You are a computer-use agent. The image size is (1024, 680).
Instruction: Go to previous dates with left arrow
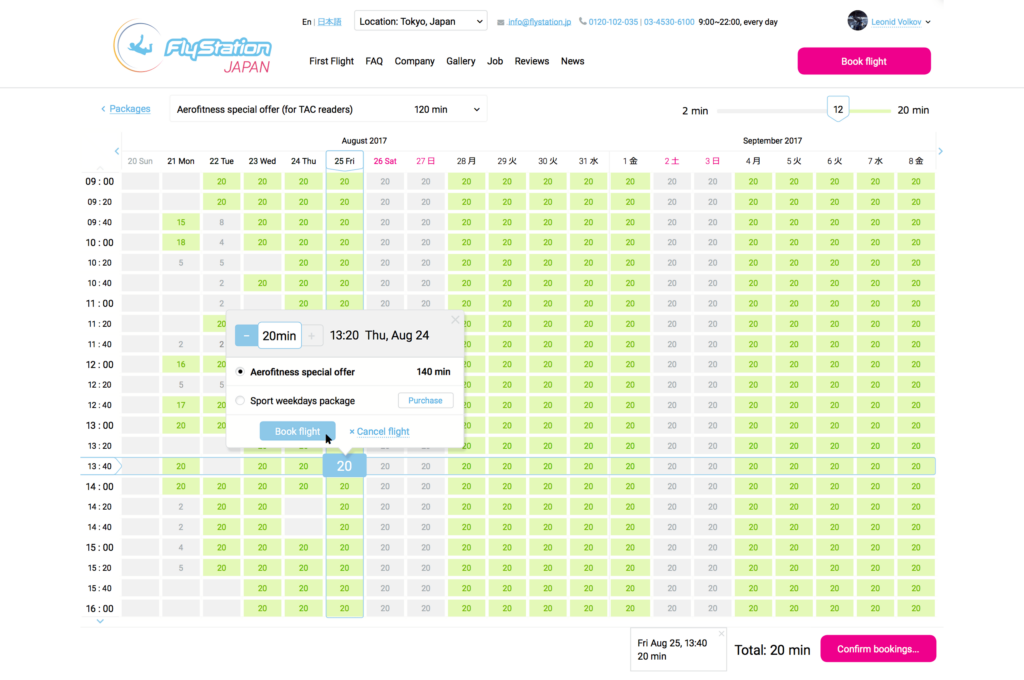[x=117, y=151]
